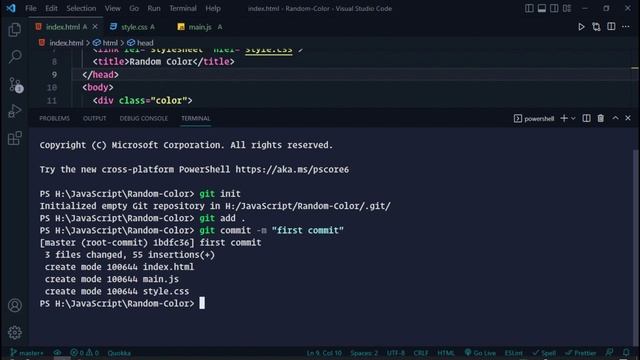Select the TERMINAL panel tab
The height and width of the screenshot is (360, 640).
coord(196,118)
